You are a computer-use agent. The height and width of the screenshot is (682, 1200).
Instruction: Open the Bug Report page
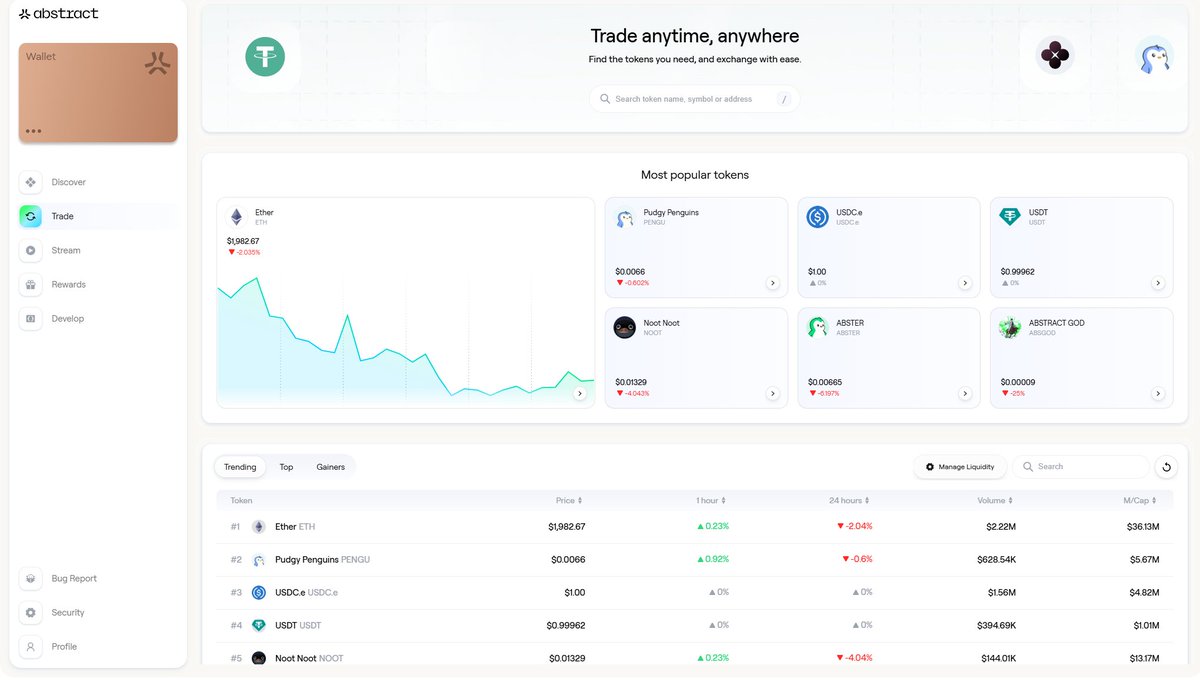(x=98, y=578)
